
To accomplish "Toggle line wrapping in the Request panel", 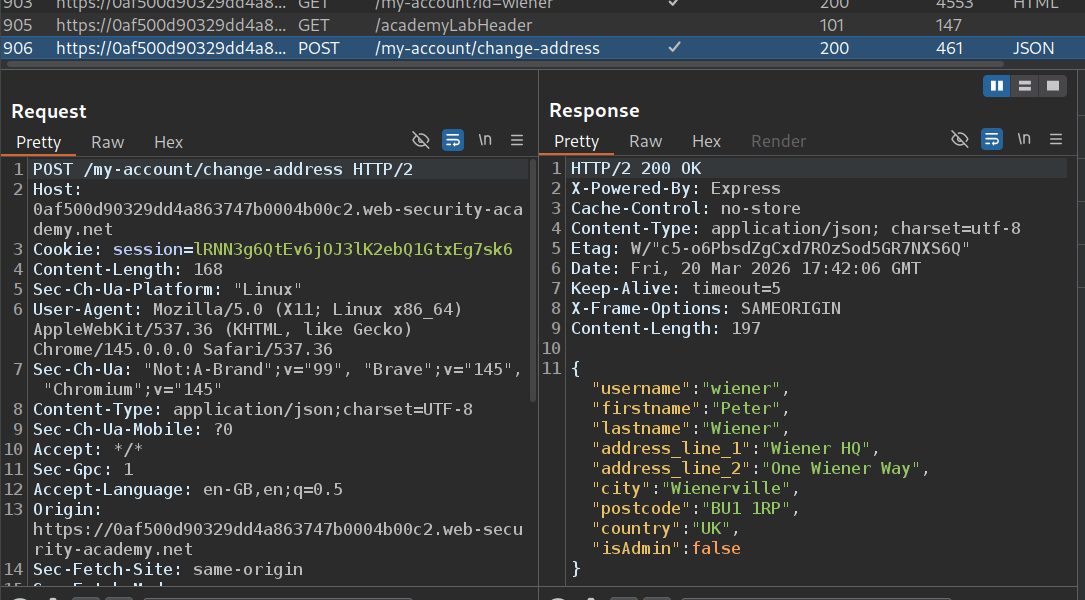I will [x=453, y=140].
